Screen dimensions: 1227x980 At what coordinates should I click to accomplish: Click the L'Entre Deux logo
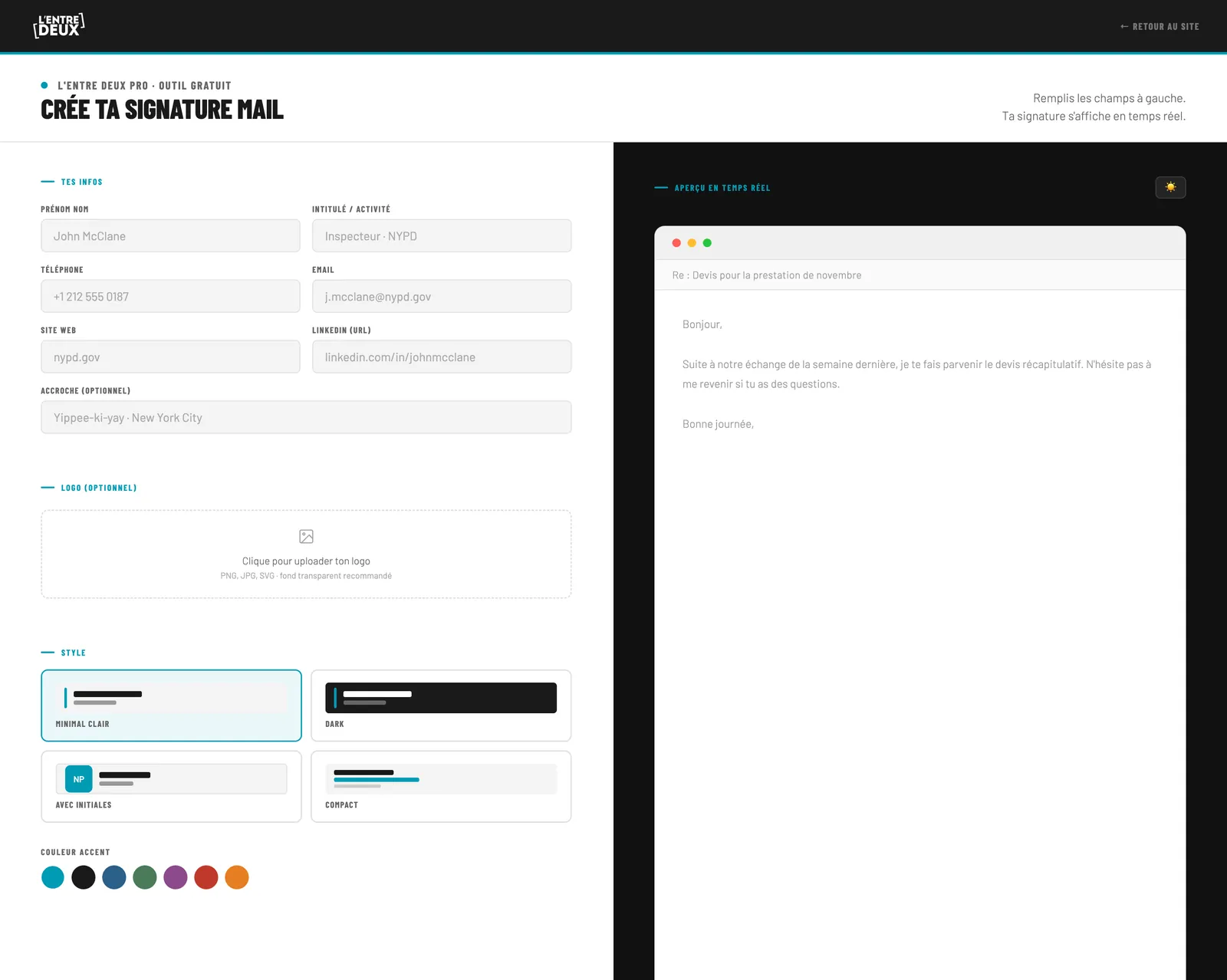point(58,26)
